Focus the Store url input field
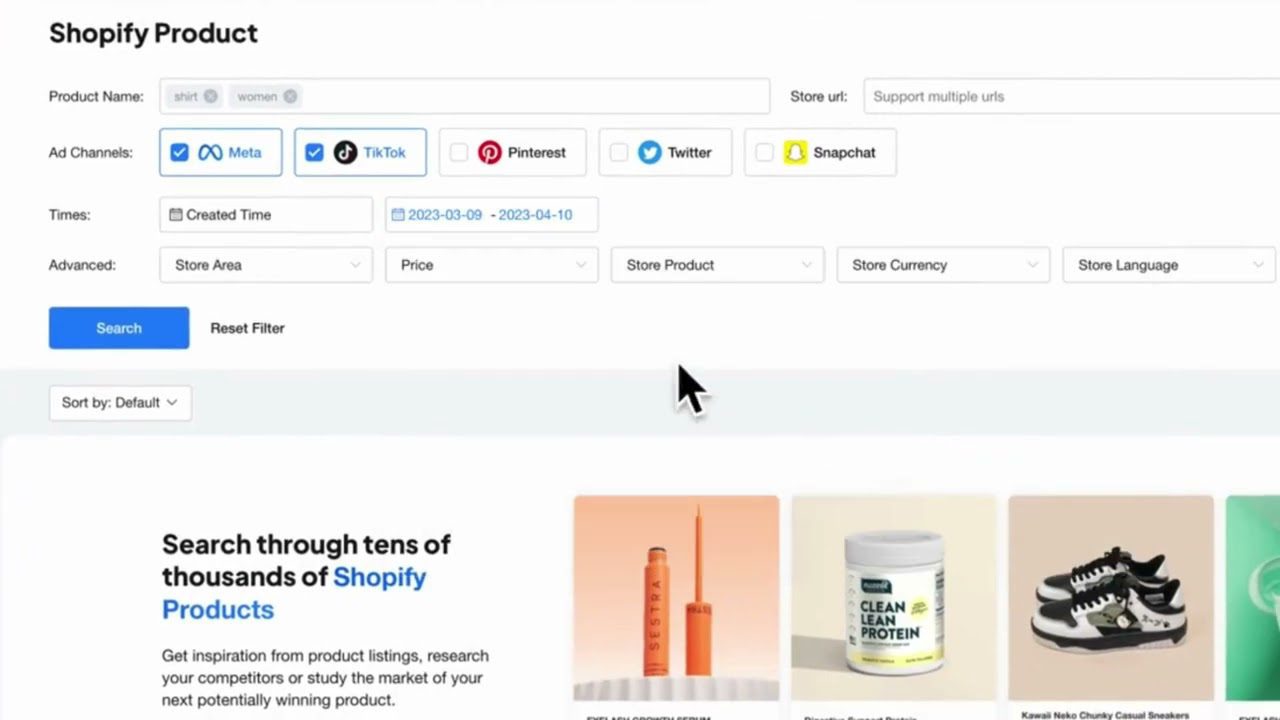The height and width of the screenshot is (720, 1280). tap(1071, 97)
